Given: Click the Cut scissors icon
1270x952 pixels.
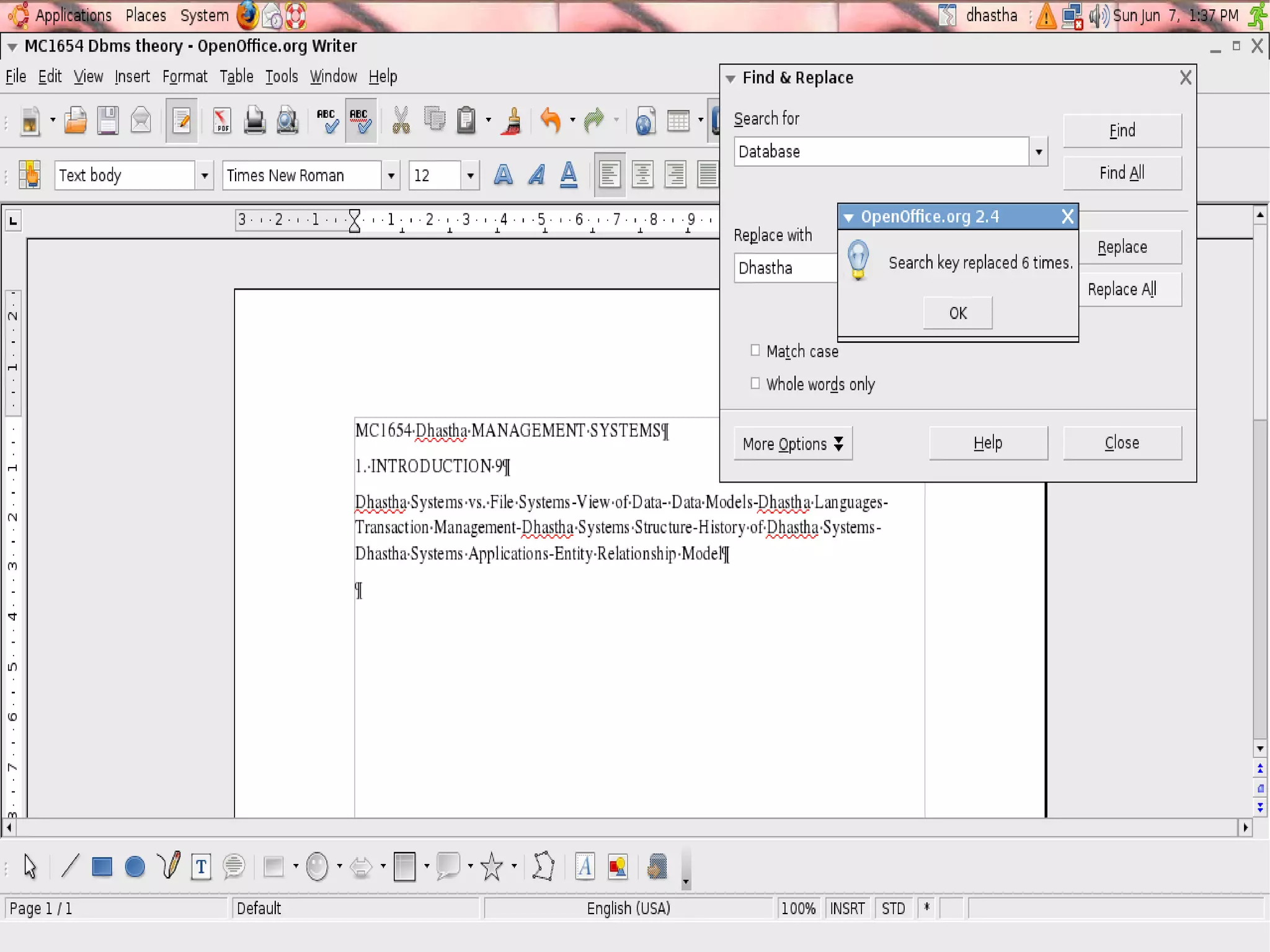Looking at the screenshot, I should point(401,120).
